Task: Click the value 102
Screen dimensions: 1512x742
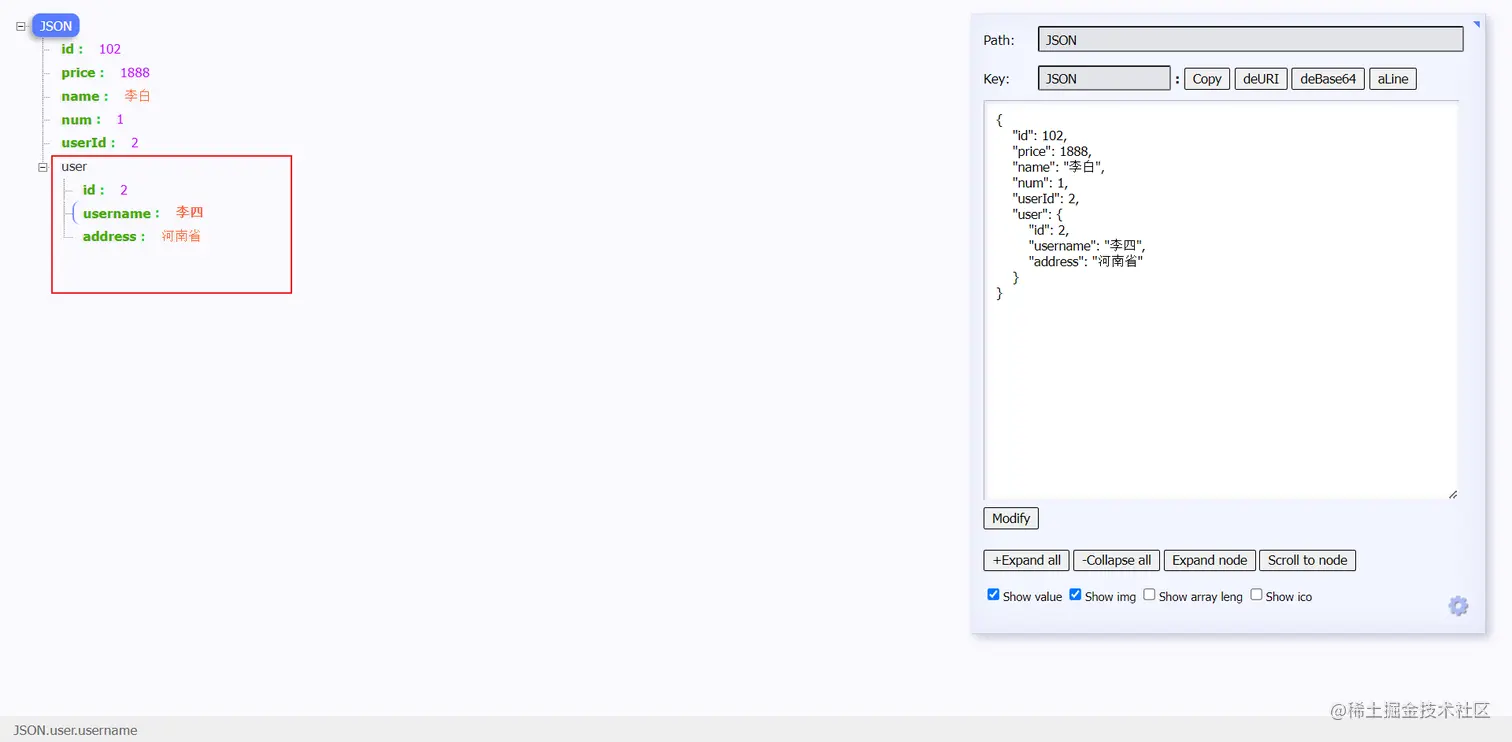Action: point(110,49)
